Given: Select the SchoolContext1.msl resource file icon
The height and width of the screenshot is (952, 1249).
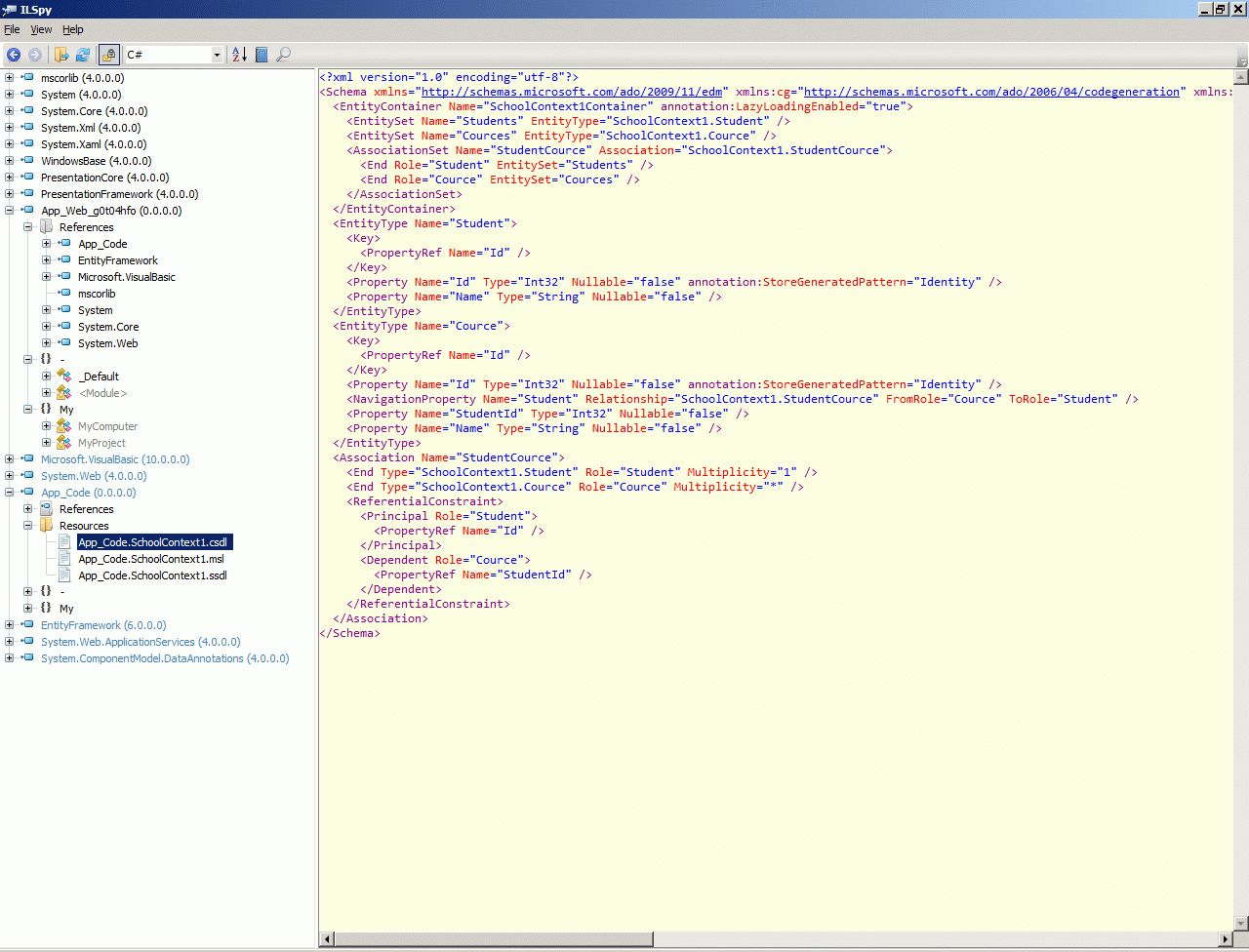Looking at the screenshot, I should click(65, 558).
